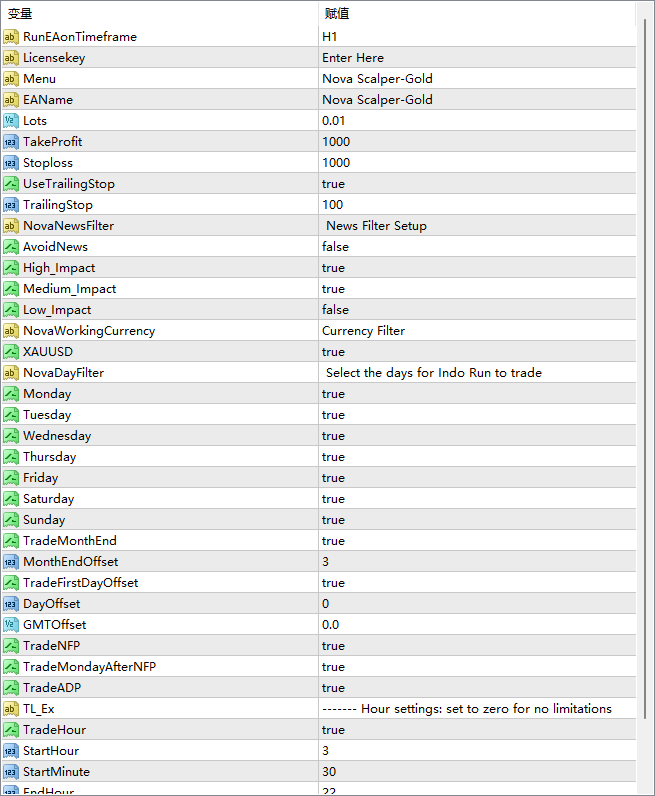Screen dimensions: 655x796
Task: Edit the Licensekey 'Enter Here' value
Action: point(353,58)
